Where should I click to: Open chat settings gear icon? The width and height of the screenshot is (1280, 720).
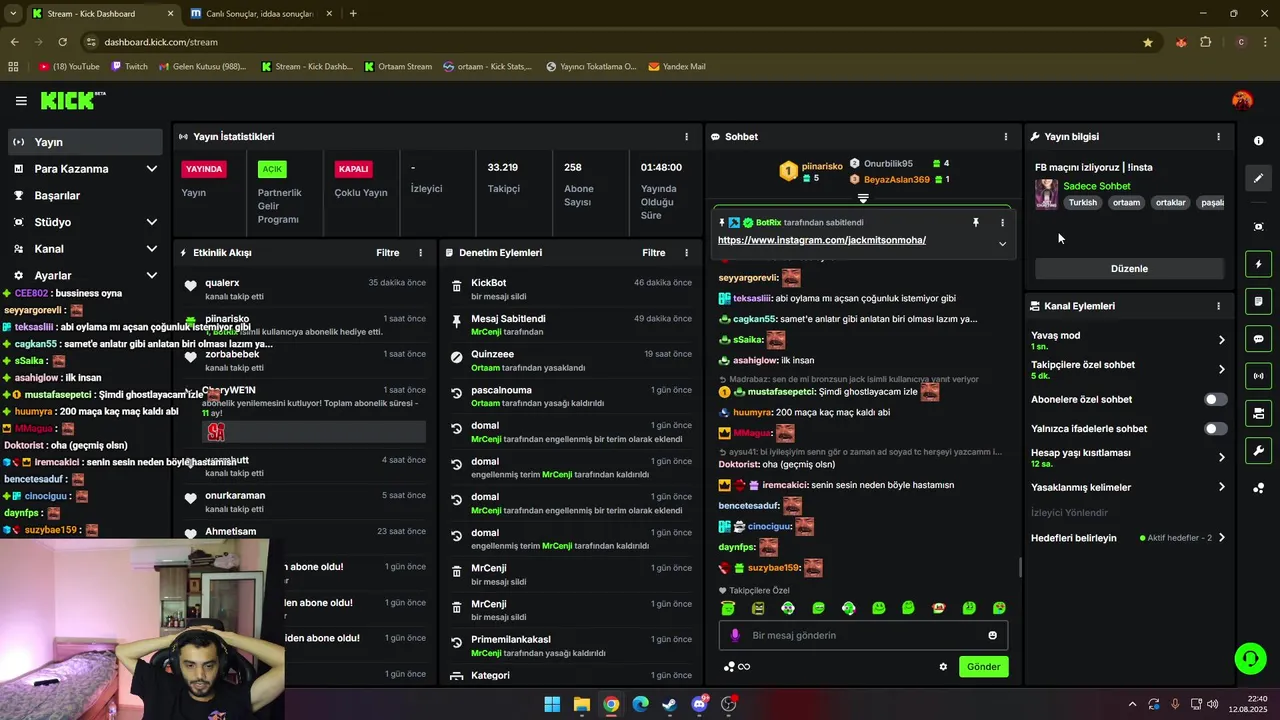[943, 667]
